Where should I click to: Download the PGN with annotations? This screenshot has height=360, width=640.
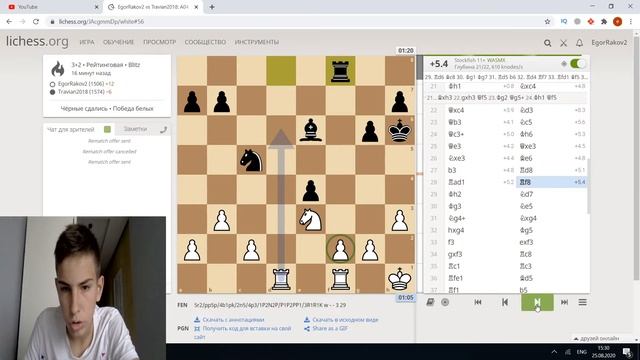pyautogui.click(x=229, y=320)
